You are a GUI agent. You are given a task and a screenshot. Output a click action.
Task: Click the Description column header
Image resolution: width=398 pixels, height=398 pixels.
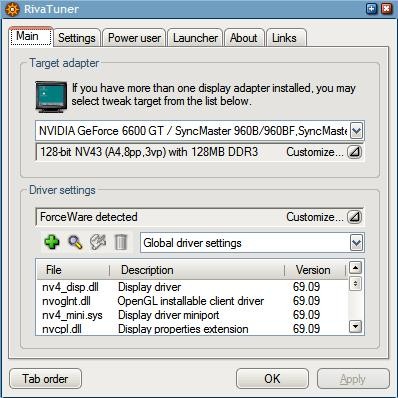(x=197, y=270)
